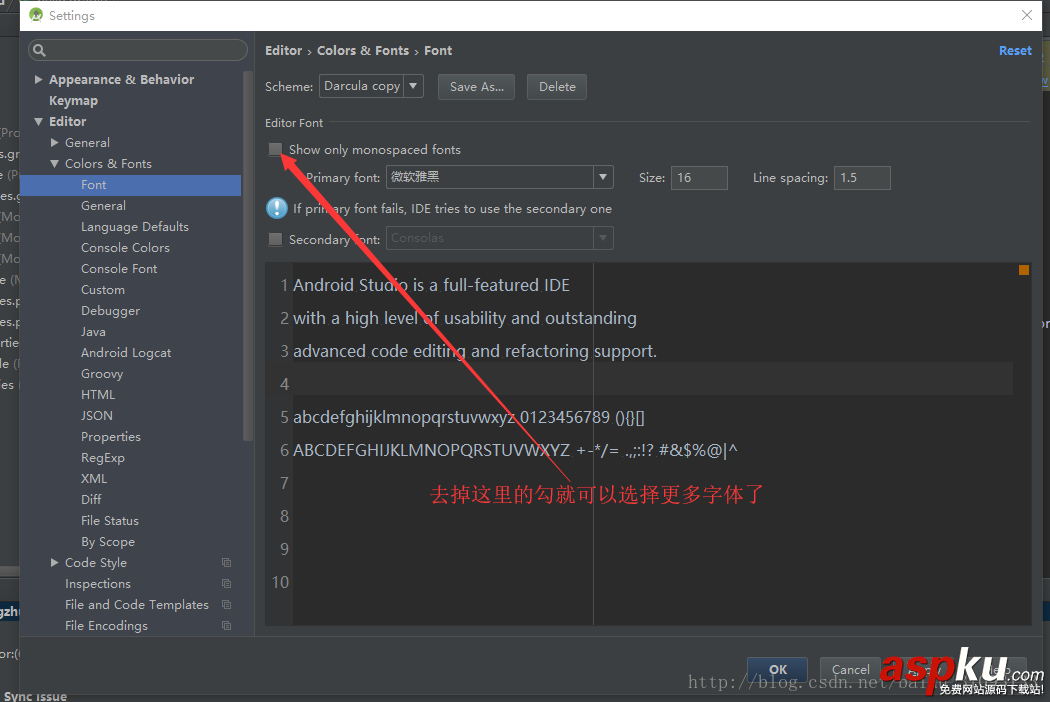
Task: Click preview line starting 'abcdefghijklmnopqrstuvwxyz'
Action: [x=469, y=417]
